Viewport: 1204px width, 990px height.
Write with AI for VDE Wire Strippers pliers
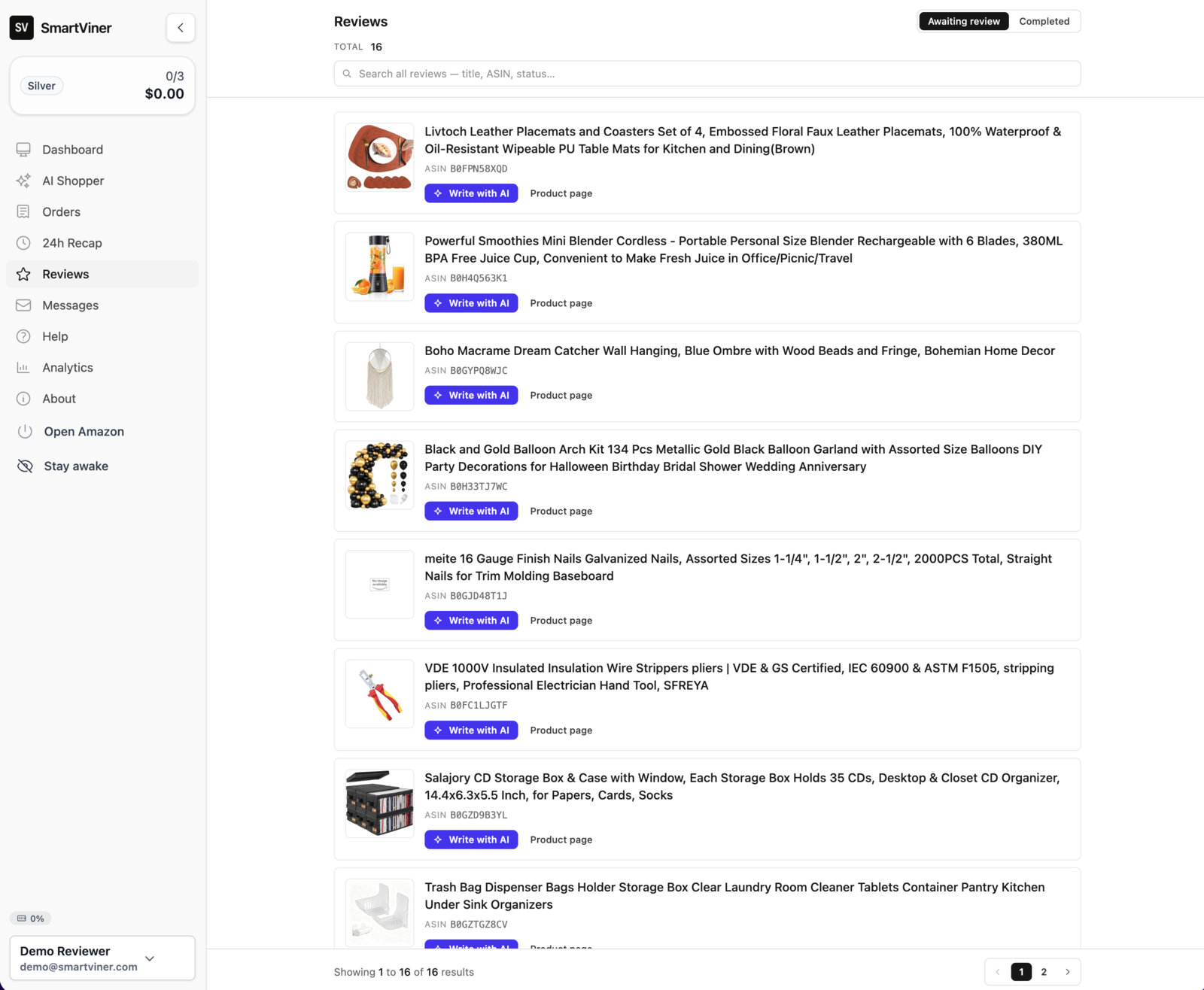(x=471, y=730)
